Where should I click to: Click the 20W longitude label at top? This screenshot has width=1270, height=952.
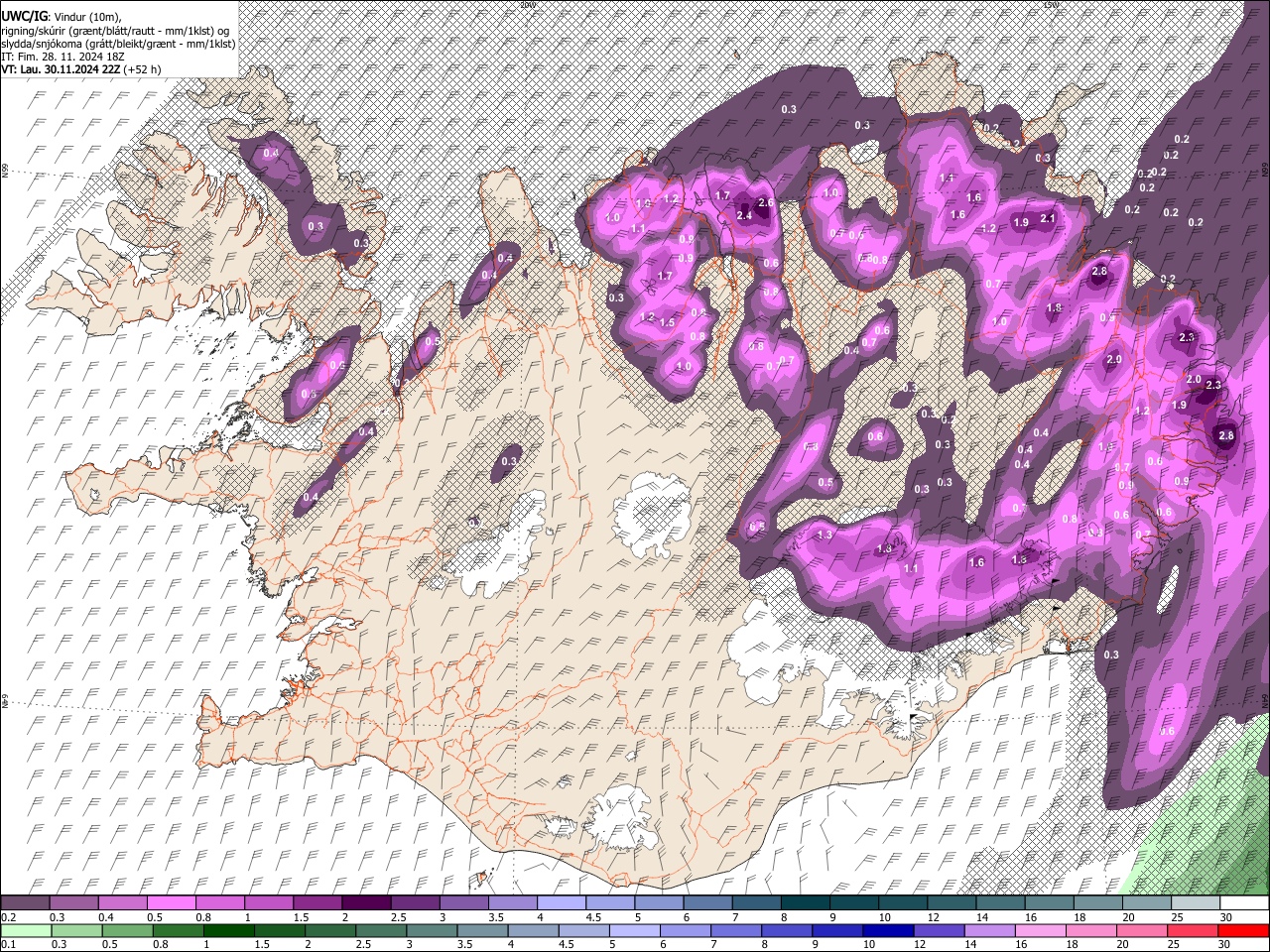(527, 5)
